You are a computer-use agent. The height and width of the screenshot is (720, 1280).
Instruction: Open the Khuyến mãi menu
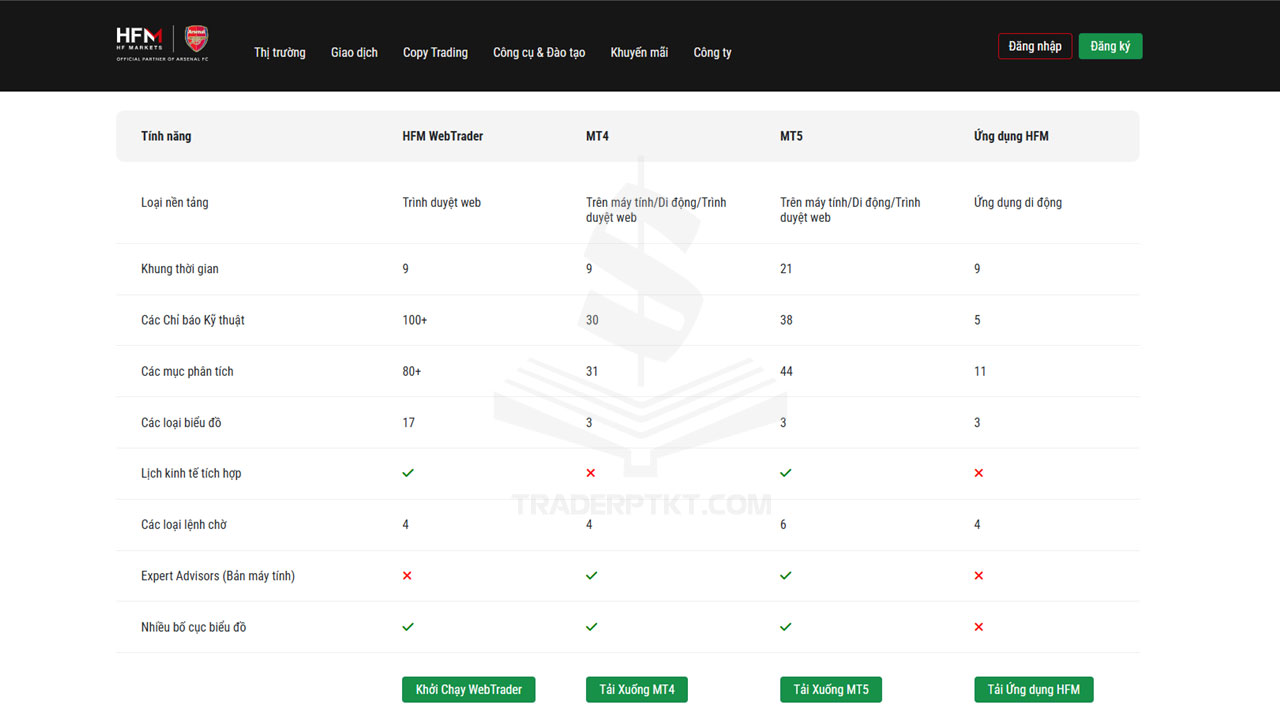(x=639, y=52)
